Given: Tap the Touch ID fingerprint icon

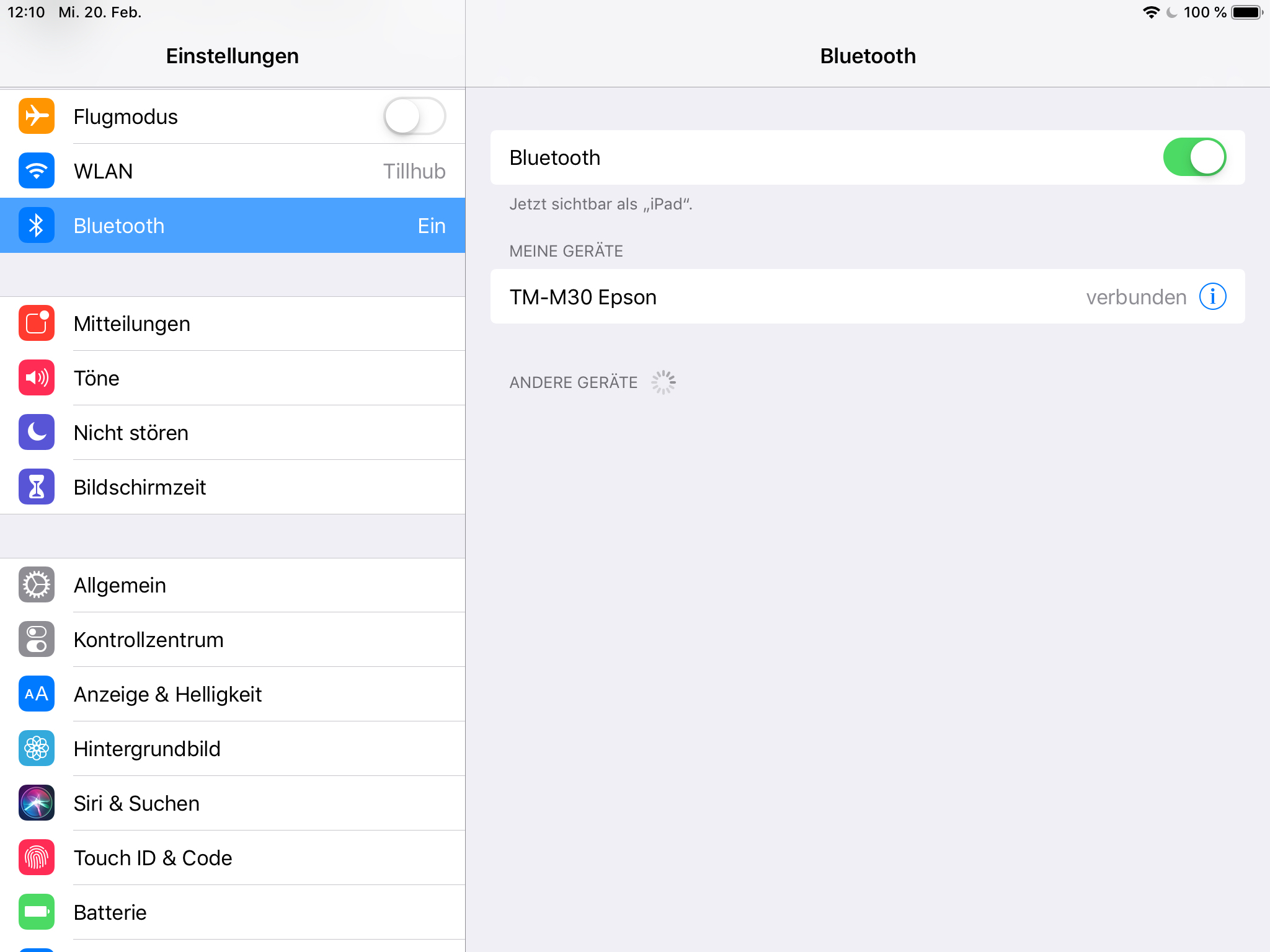Looking at the screenshot, I should click(x=37, y=857).
